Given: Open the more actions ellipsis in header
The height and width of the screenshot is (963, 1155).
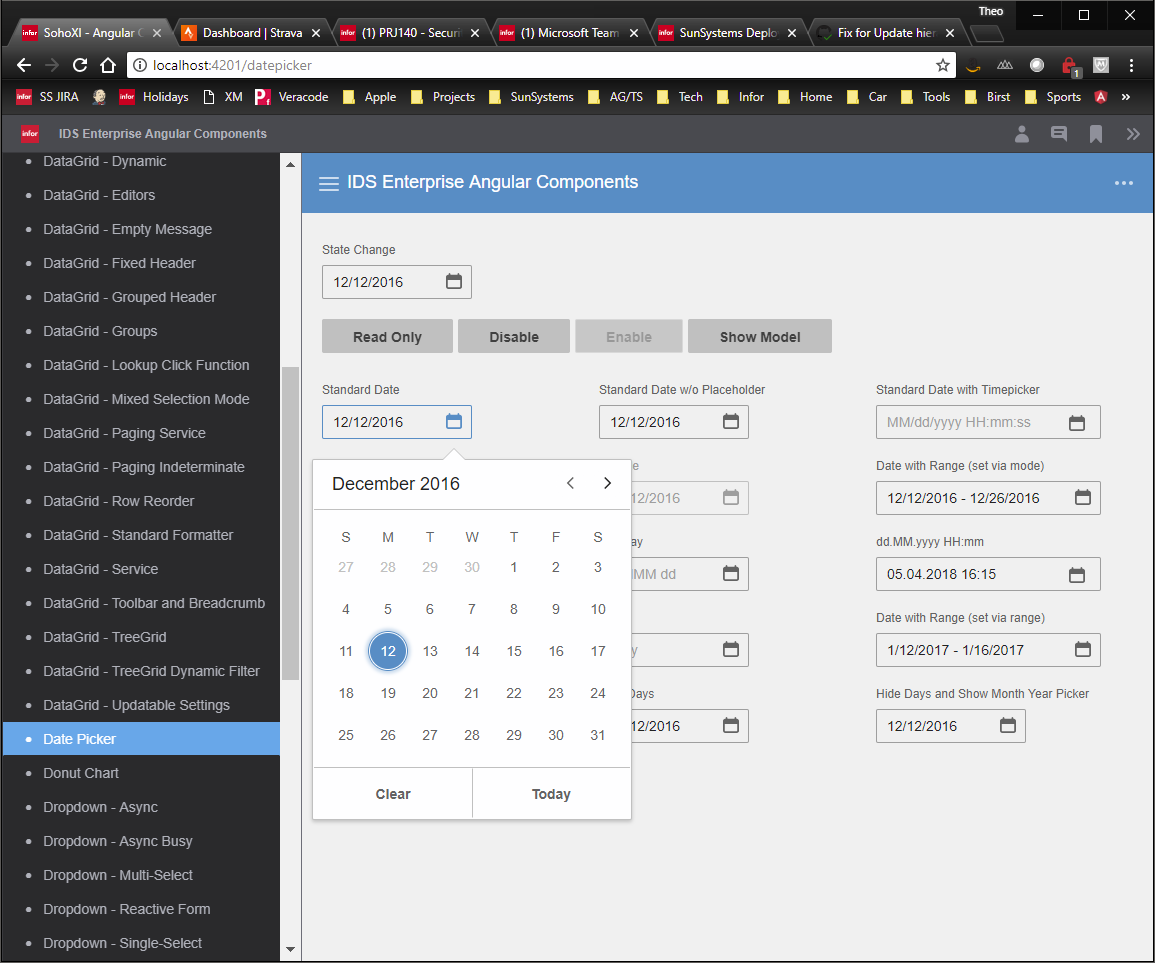Looking at the screenshot, I should click(x=1123, y=183).
